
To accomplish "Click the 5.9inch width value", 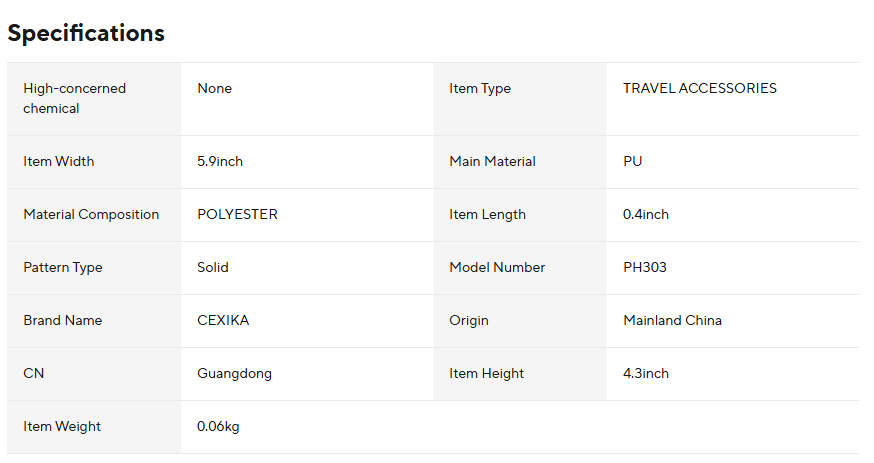I will tap(220, 161).
